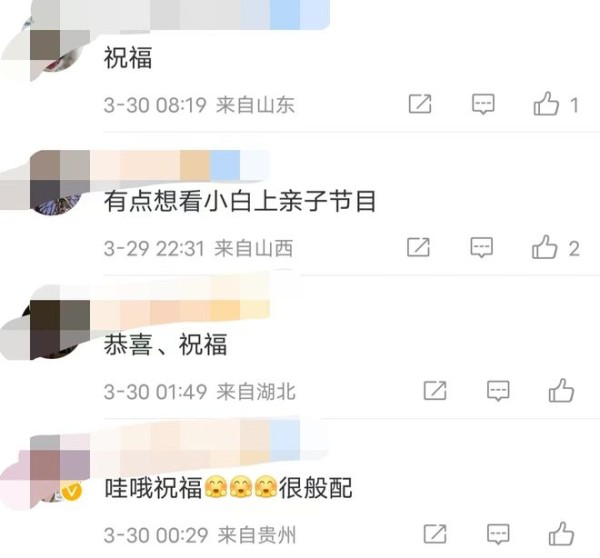Share the 祝福 comment from 山东
Viewport: 600px width, 558px height.
(x=420, y=104)
